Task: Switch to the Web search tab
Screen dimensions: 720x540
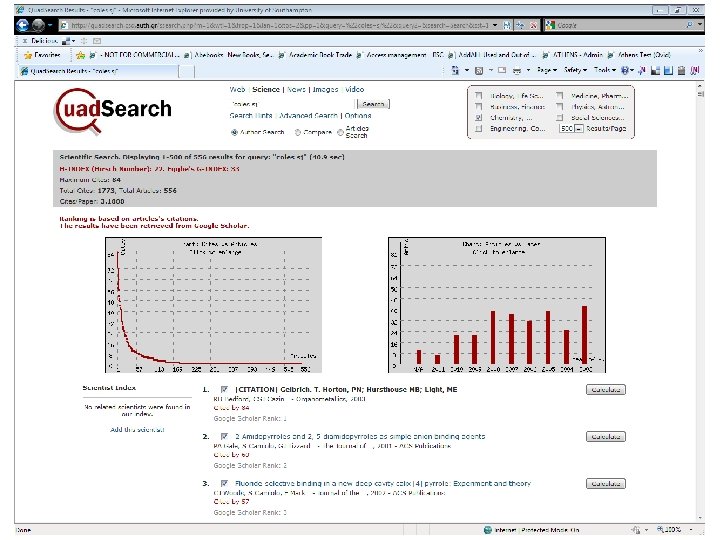Action: (x=237, y=90)
